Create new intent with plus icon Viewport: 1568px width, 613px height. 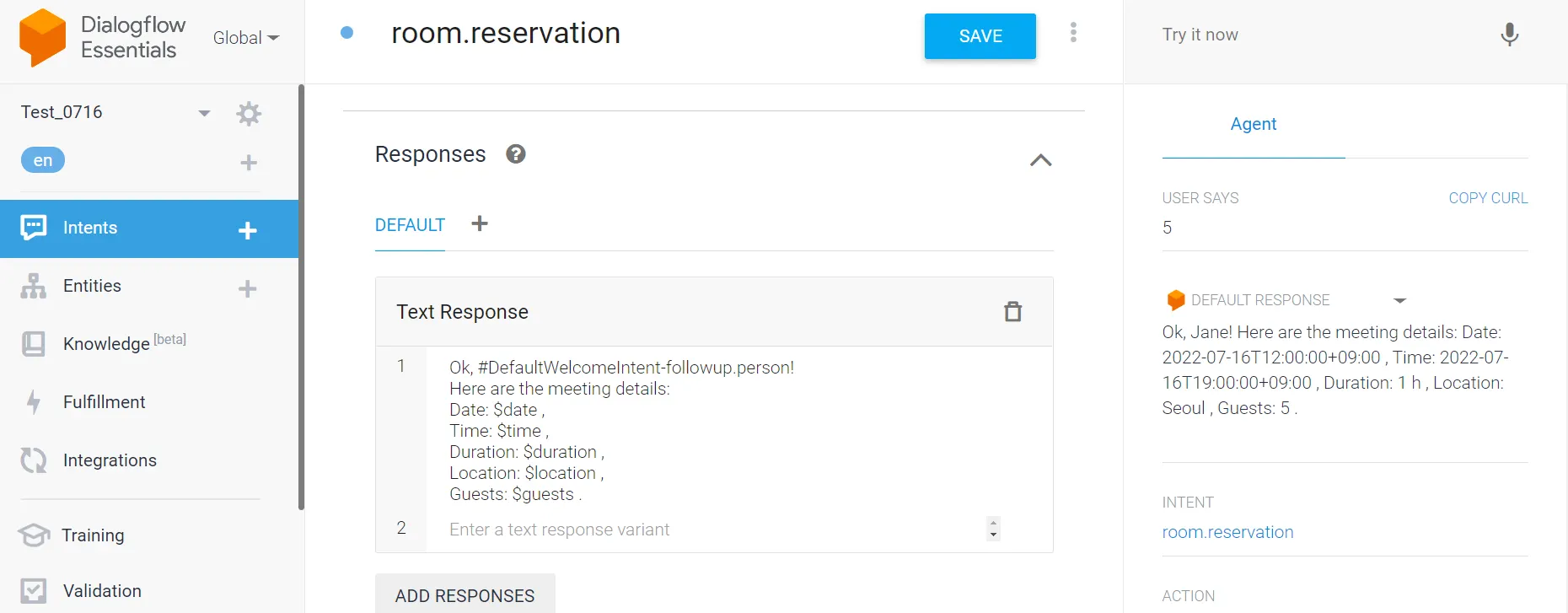click(x=247, y=230)
